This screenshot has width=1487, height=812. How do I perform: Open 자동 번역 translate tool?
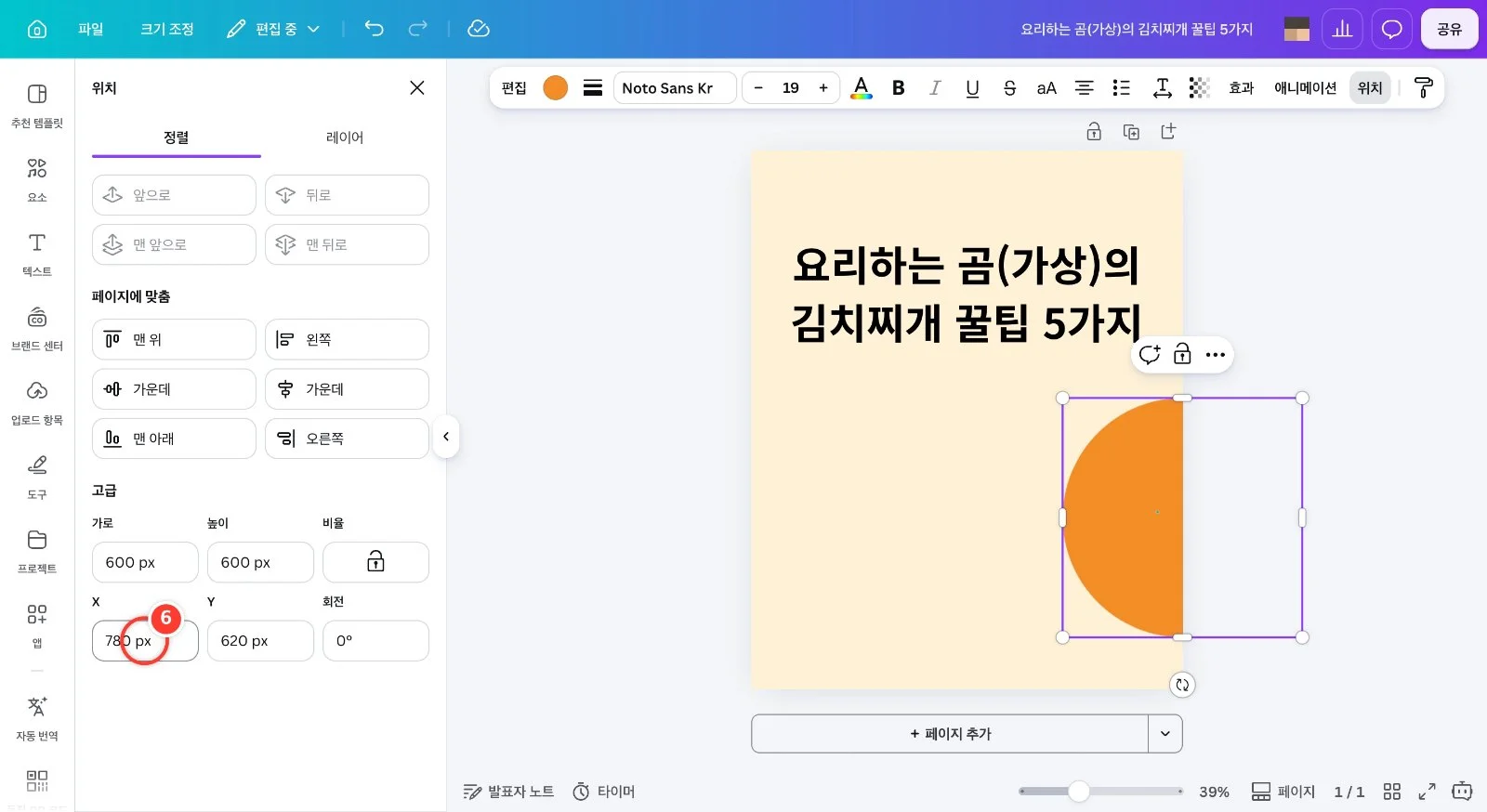click(37, 718)
